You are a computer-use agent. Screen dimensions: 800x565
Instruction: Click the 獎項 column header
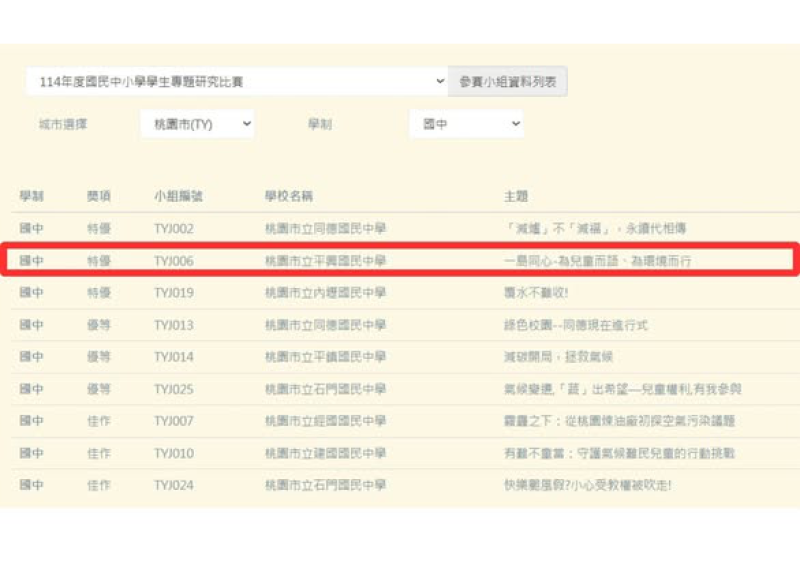[99, 197]
